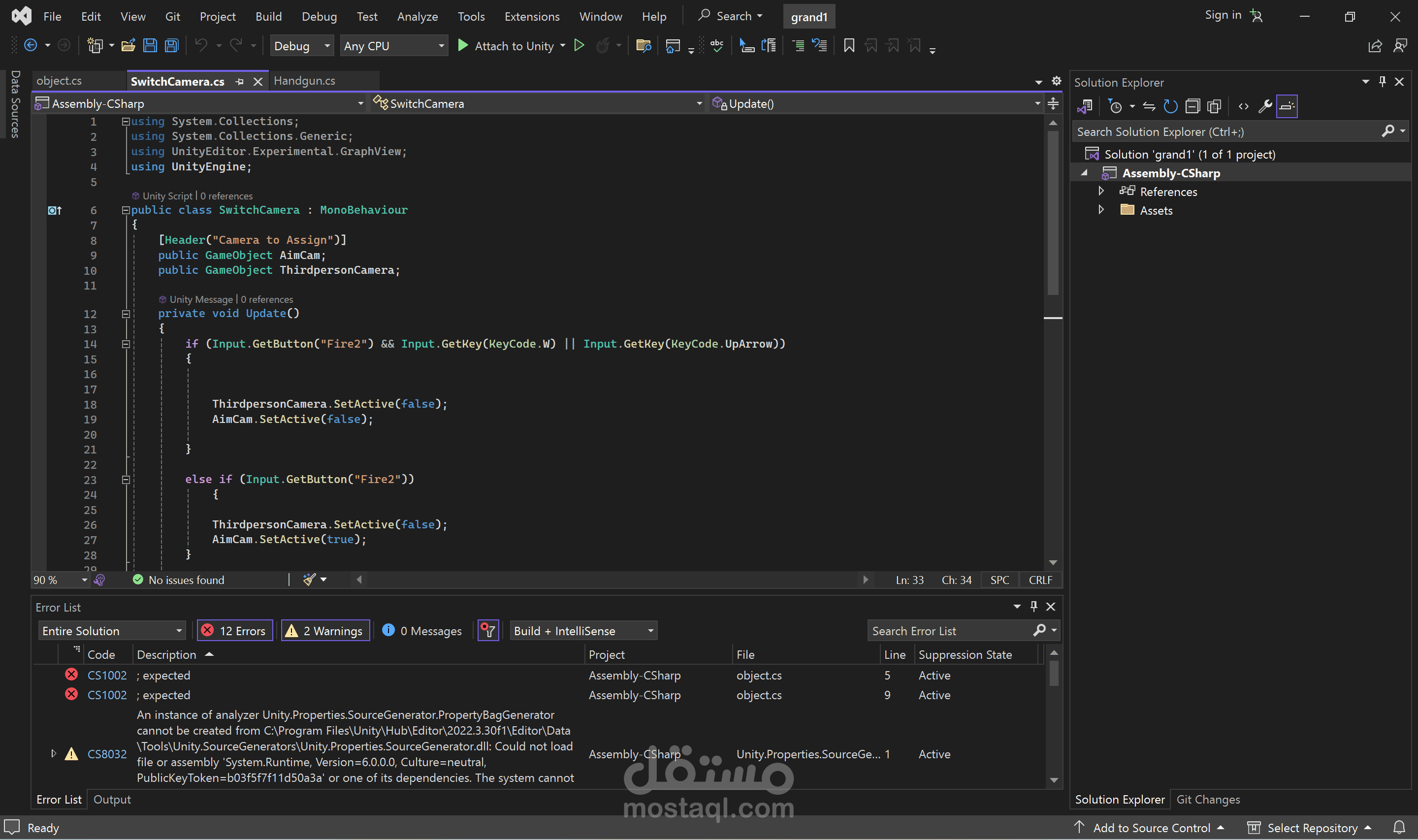Toggle bookmark on current line
Image resolution: width=1418 pixels, height=840 pixels.
(849, 45)
